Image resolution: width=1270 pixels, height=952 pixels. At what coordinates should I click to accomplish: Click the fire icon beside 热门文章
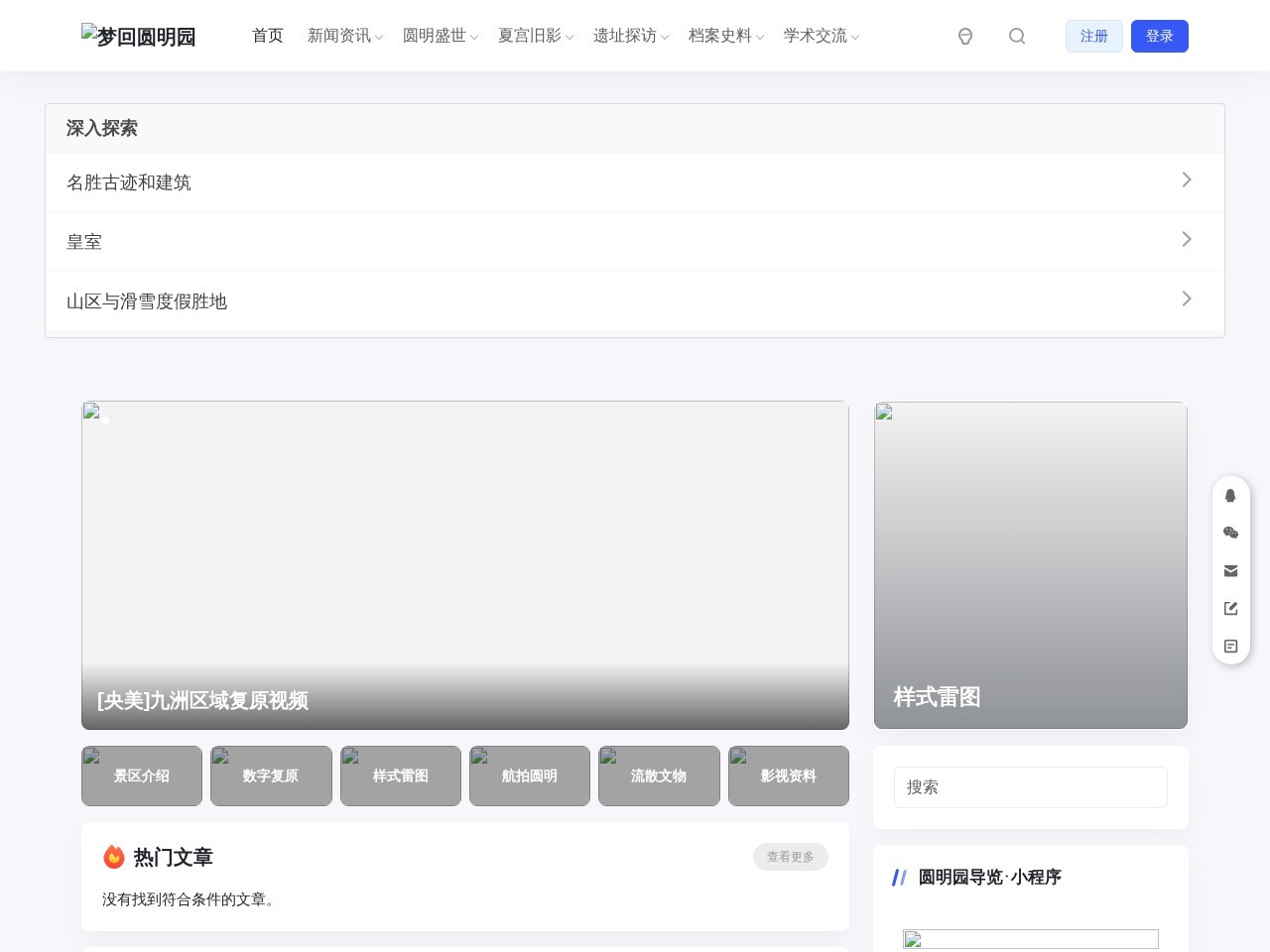point(114,857)
